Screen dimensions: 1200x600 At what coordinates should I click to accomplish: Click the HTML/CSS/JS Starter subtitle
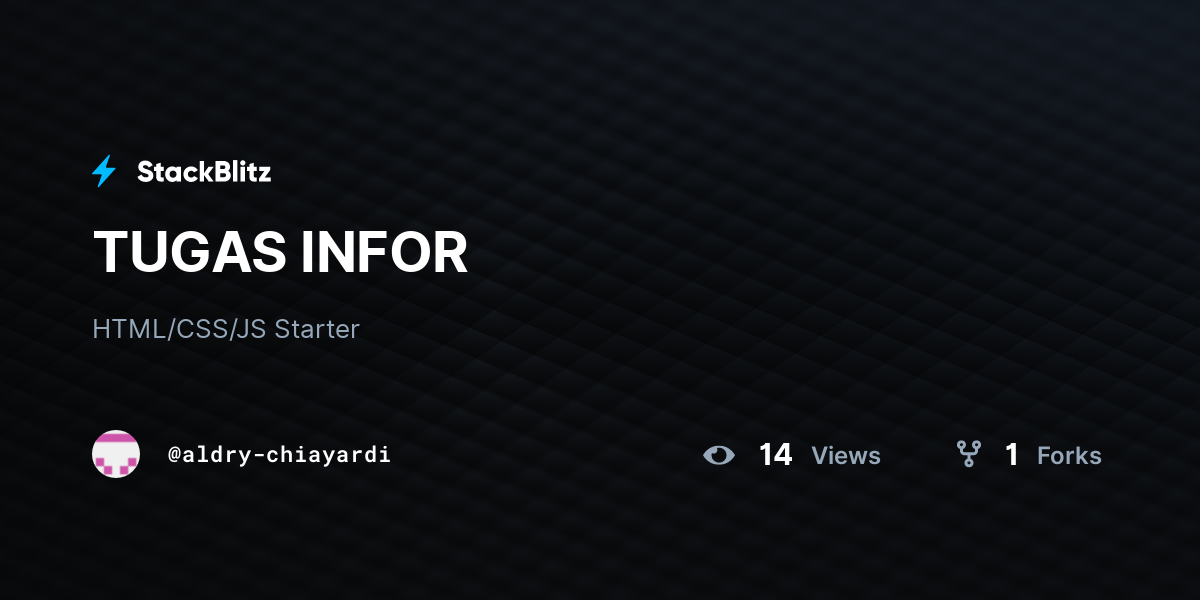pyautogui.click(x=226, y=329)
